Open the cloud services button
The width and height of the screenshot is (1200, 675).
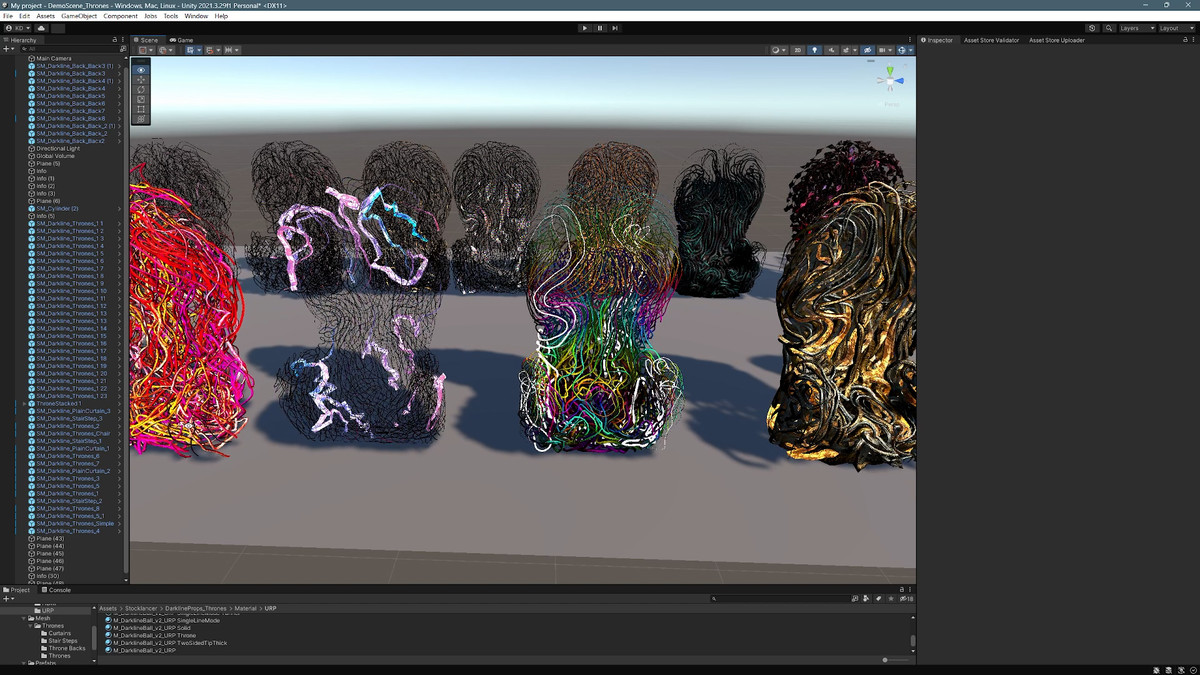(42, 28)
